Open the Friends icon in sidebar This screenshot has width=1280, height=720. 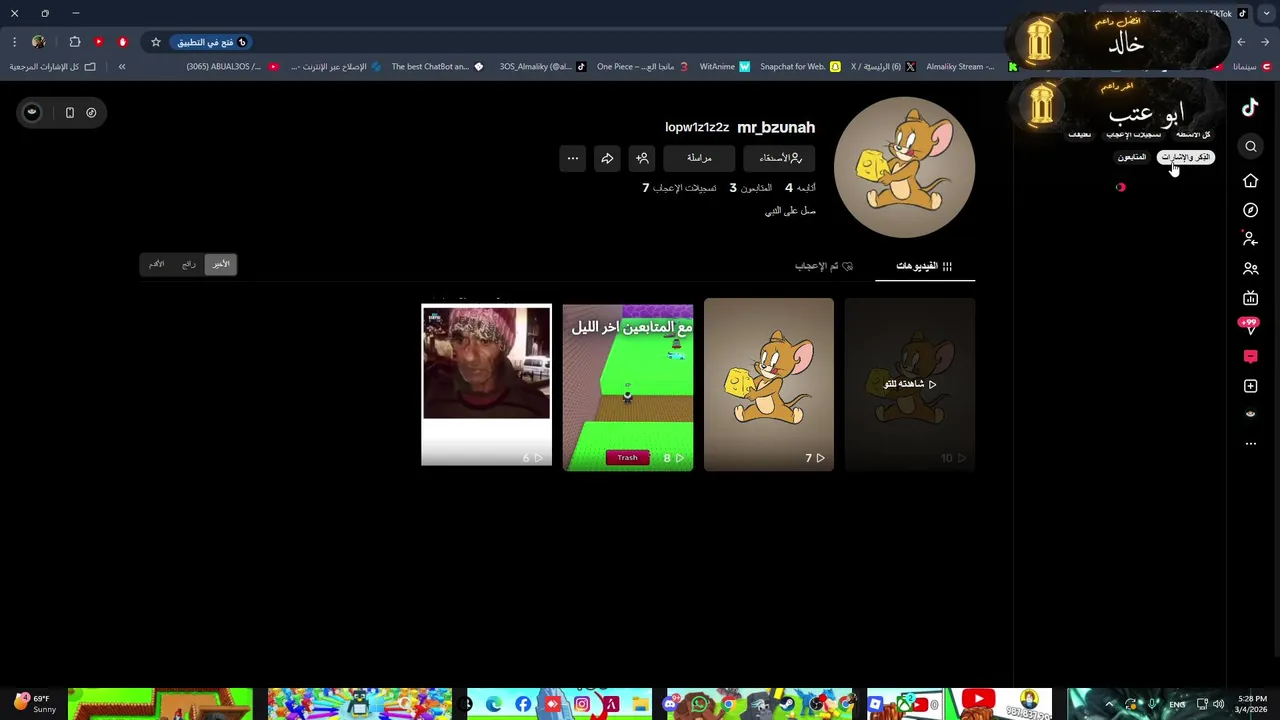(1250, 269)
